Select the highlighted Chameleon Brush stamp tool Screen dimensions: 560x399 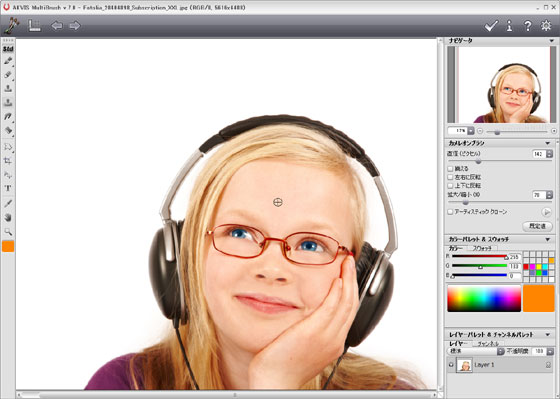8,103
